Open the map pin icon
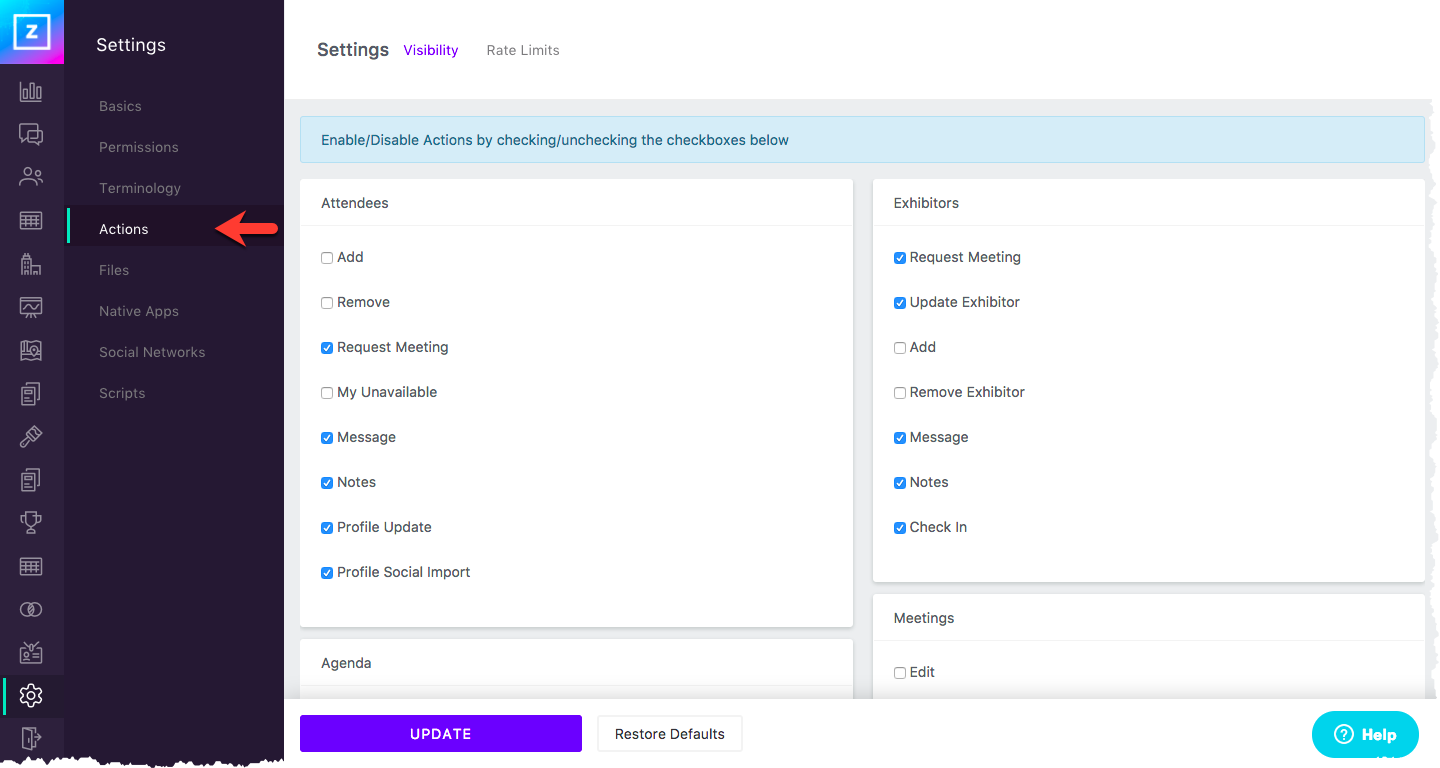This screenshot has width=1440, height=768. tap(31, 350)
